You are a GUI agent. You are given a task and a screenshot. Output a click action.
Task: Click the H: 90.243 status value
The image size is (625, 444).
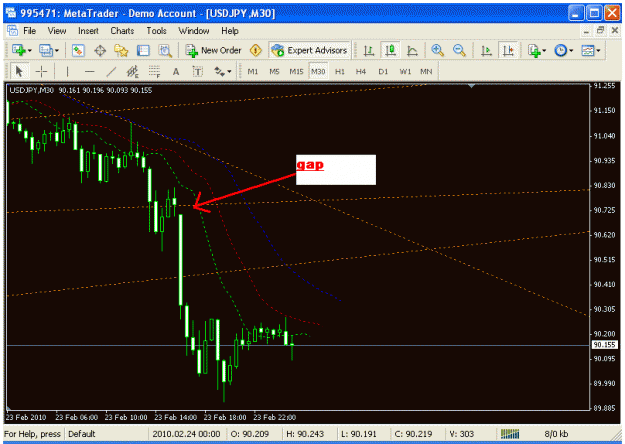point(305,434)
